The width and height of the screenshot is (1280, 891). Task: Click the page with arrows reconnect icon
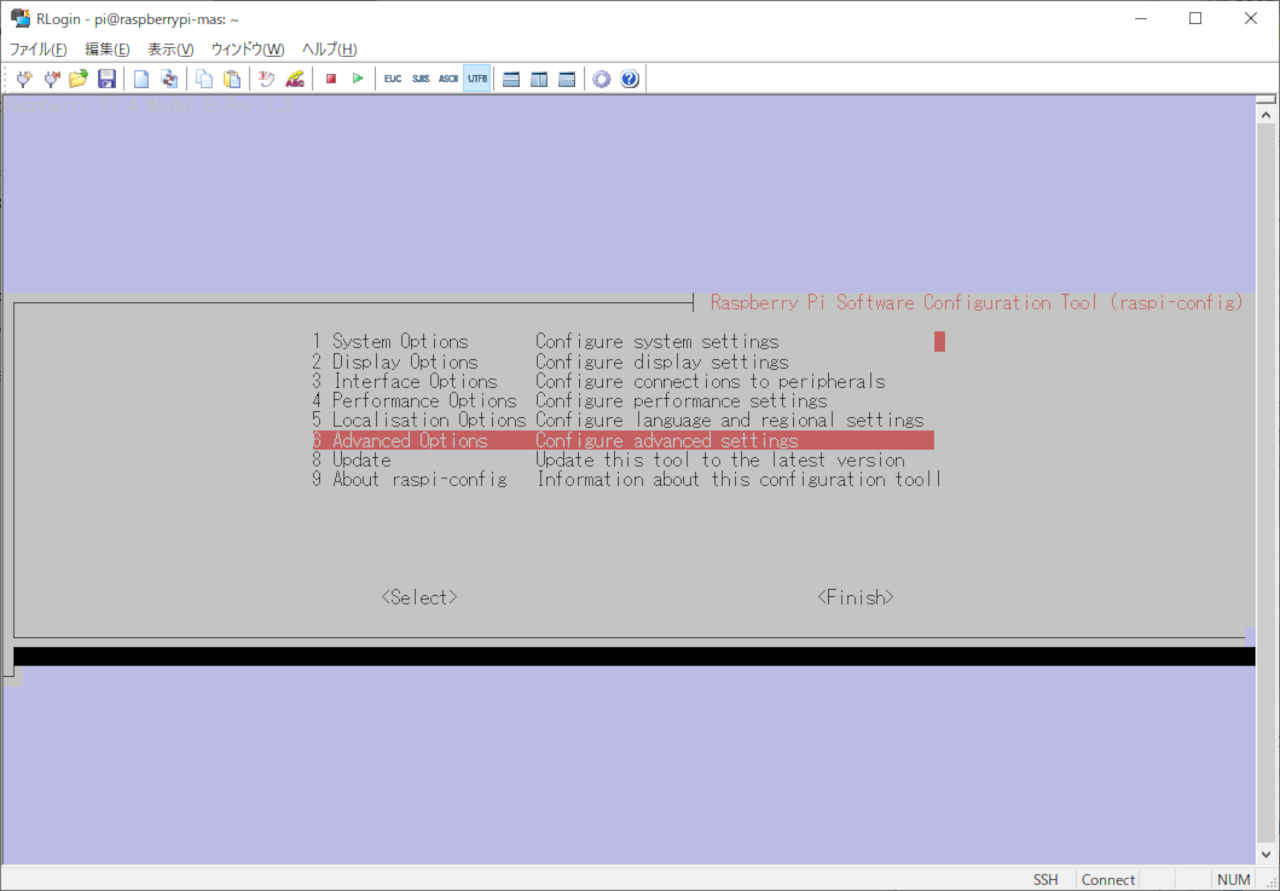169,79
